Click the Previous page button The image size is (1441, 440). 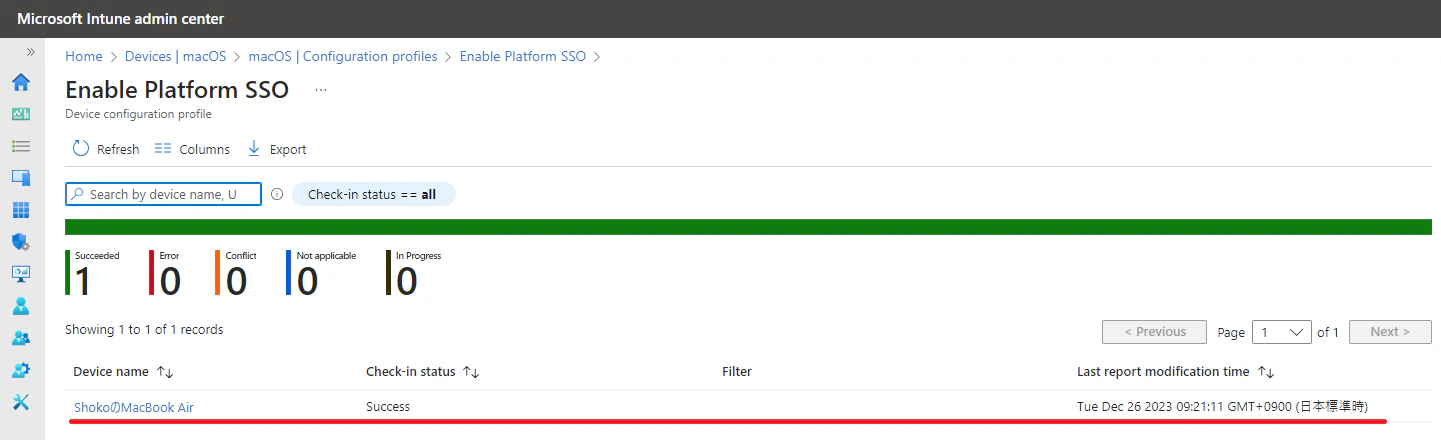(1154, 332)
